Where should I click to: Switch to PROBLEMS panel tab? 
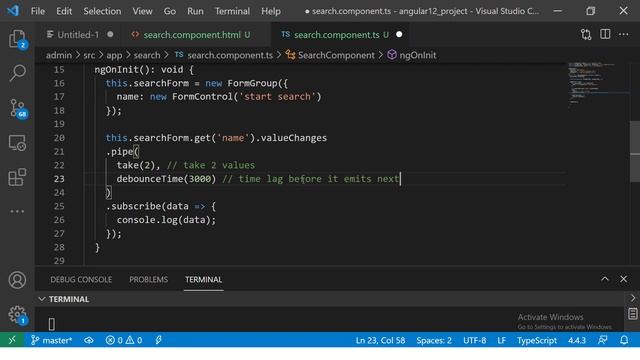[149, 280]
